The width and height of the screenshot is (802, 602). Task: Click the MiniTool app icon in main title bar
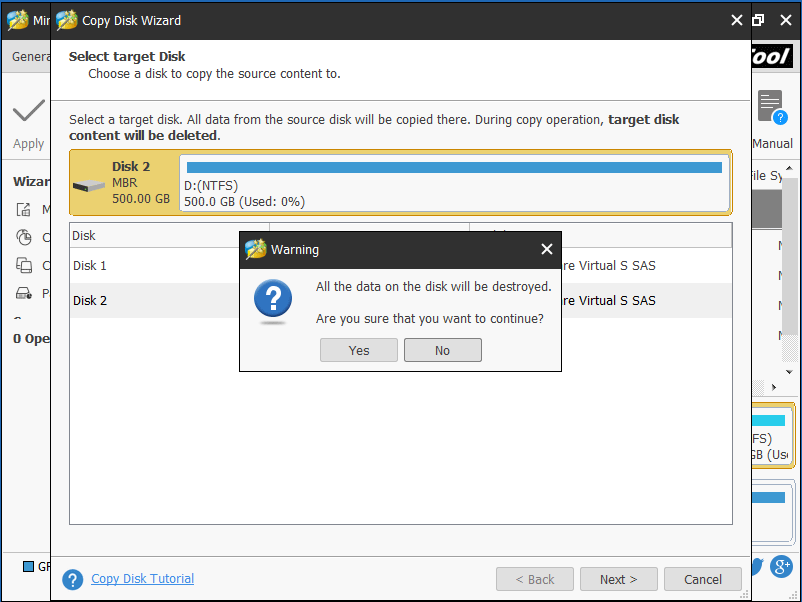(x=17, y=20)
